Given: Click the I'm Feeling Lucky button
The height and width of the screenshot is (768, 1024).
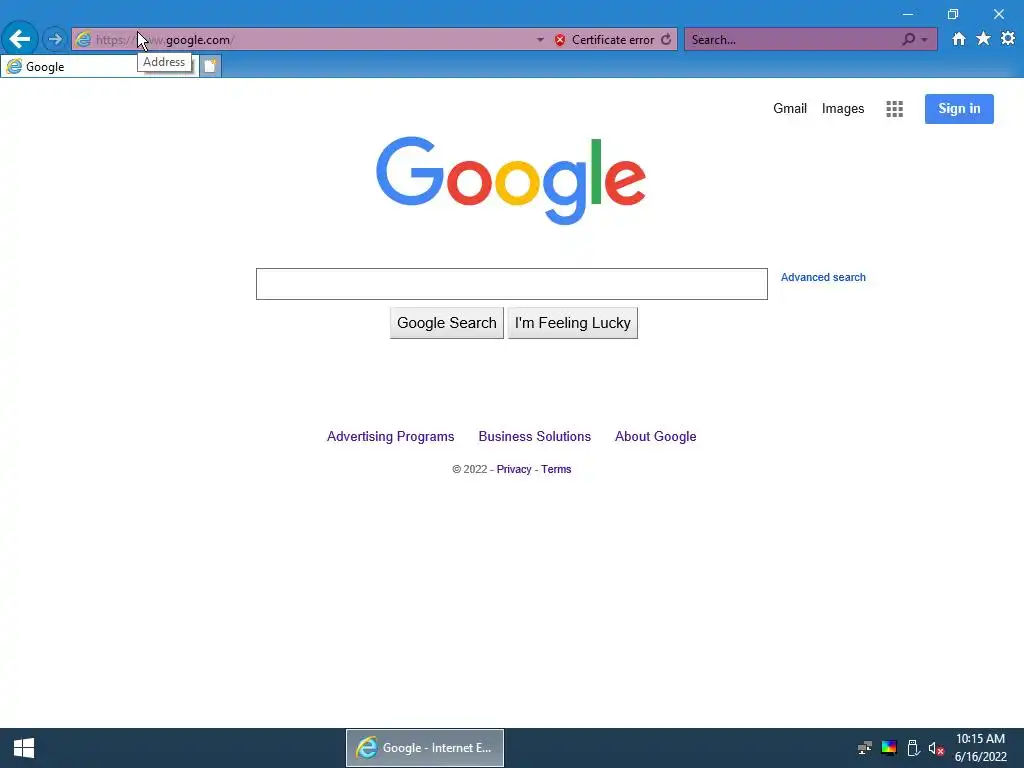Looking at the screenshot, I should point(573,323).
